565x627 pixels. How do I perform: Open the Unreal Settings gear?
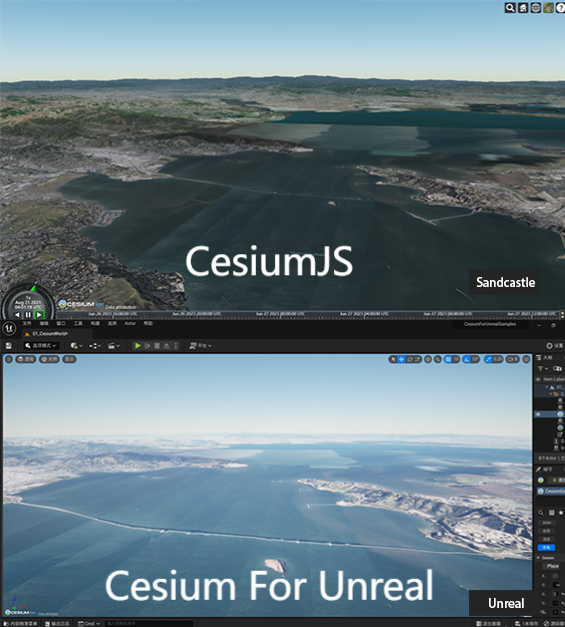[x=555, y=345]
